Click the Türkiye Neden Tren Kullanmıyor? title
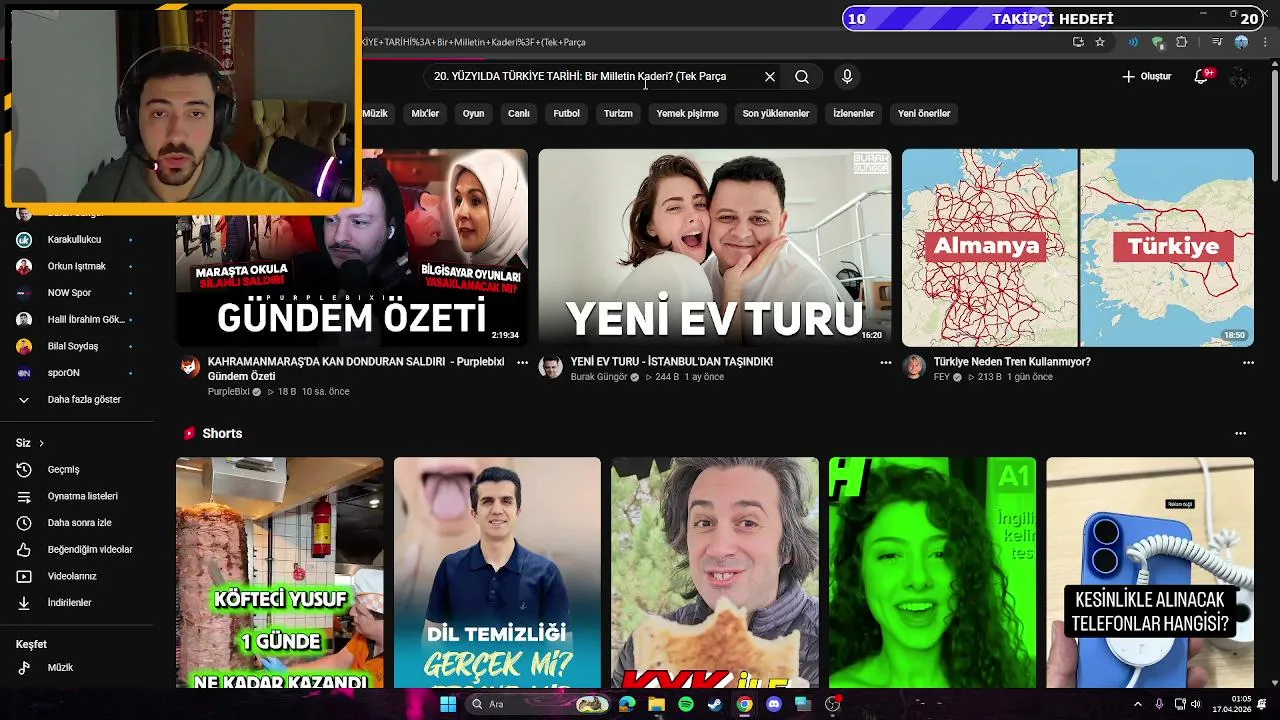This screenshot has width=1280, height=720. pos(1012,362)
